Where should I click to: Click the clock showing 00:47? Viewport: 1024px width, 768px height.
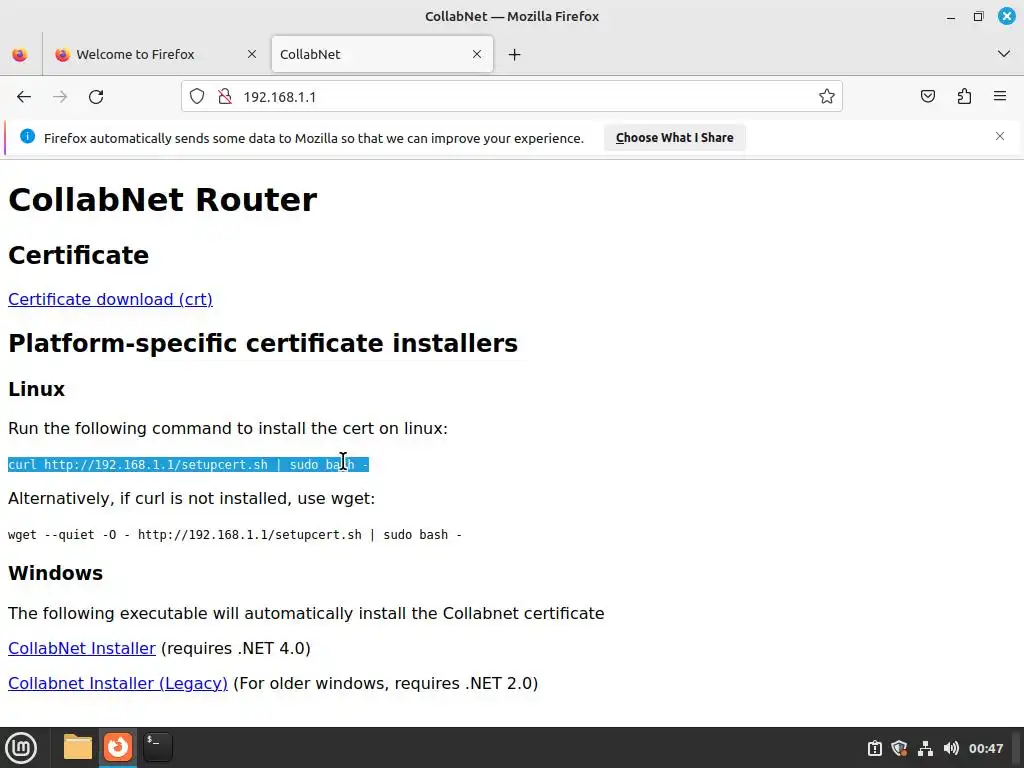(986, 748)
